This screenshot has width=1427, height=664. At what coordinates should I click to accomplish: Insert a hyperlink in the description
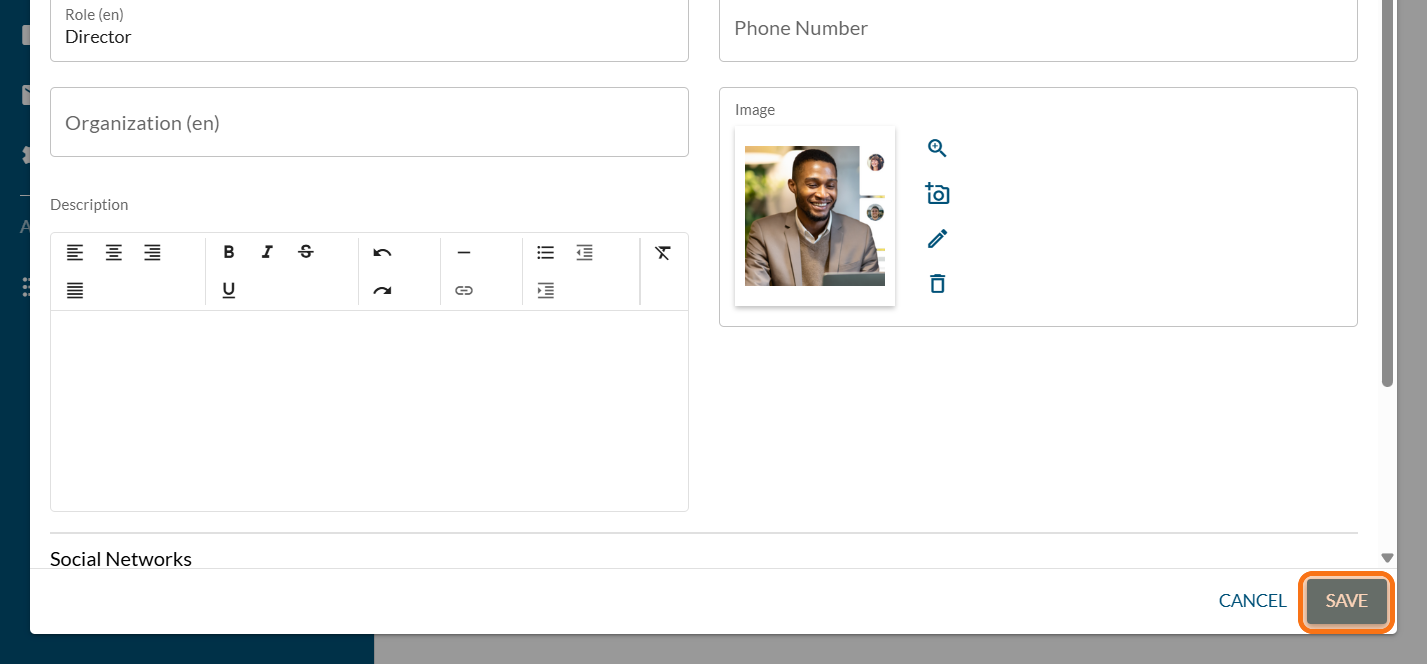point(464,291)
